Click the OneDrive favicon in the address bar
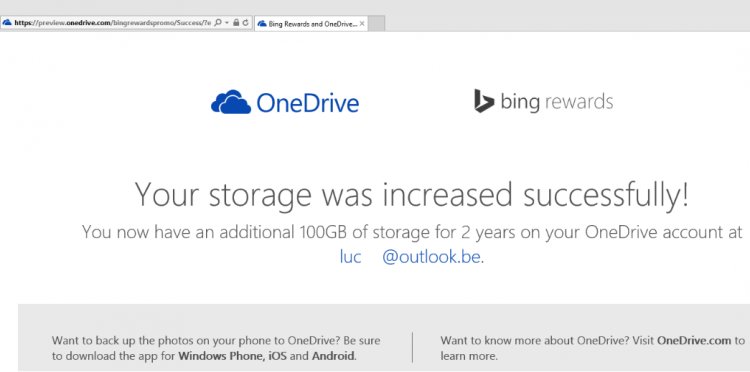The height and width of the screenshot is (372, 750). [7, 22]
